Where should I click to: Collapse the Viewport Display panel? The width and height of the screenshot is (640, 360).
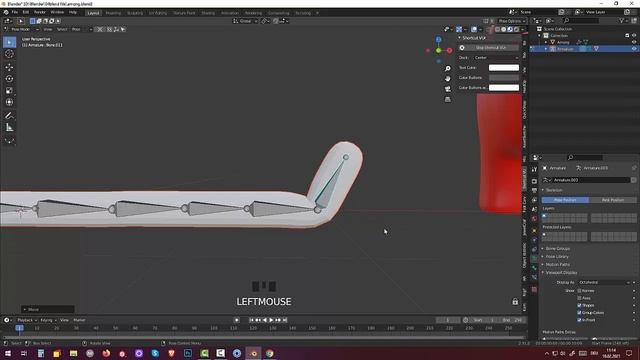[561, 273]
